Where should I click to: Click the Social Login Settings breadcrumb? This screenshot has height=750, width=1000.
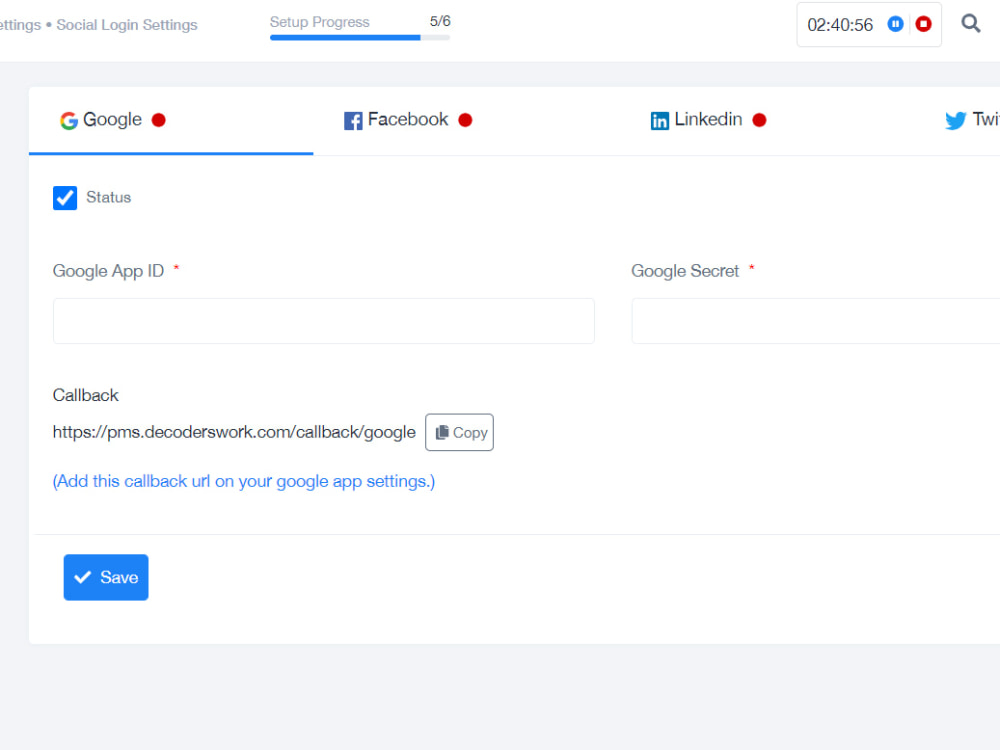(x=127, y=25)
